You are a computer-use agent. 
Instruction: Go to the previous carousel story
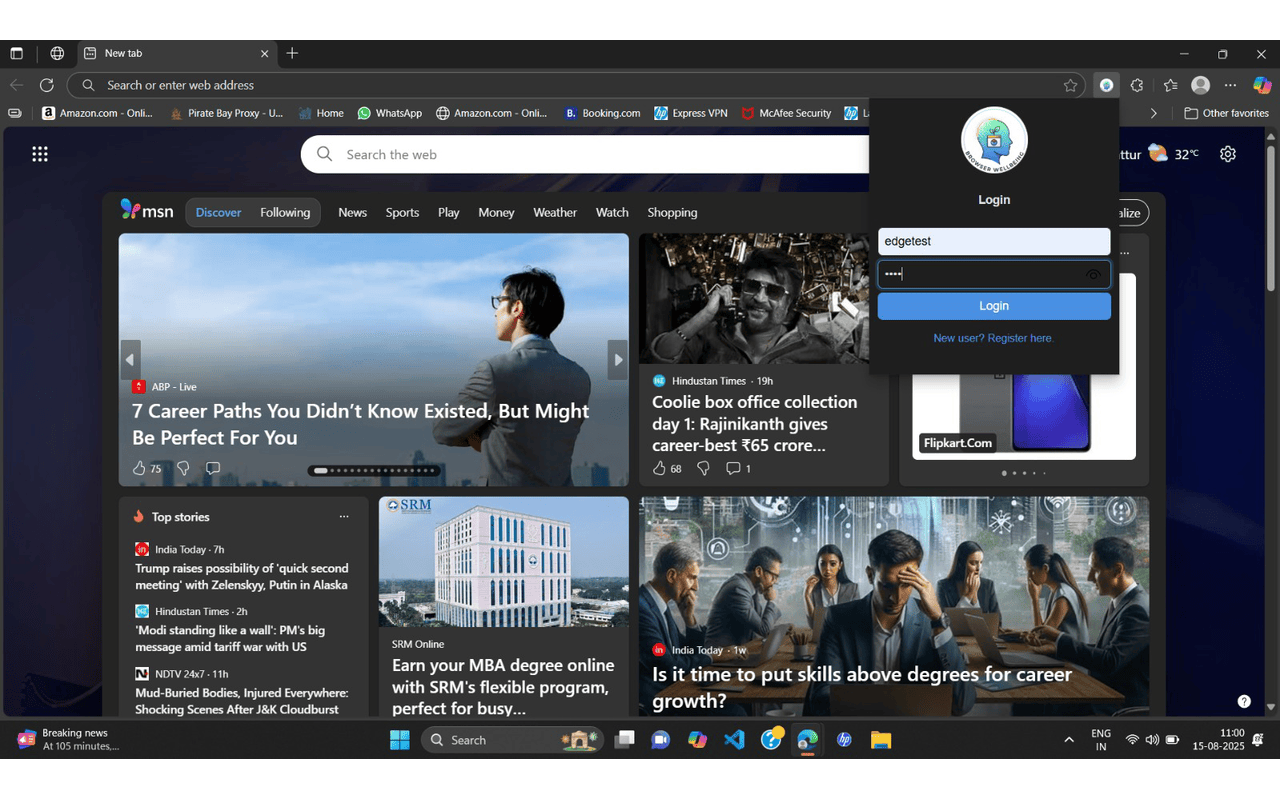130,360
